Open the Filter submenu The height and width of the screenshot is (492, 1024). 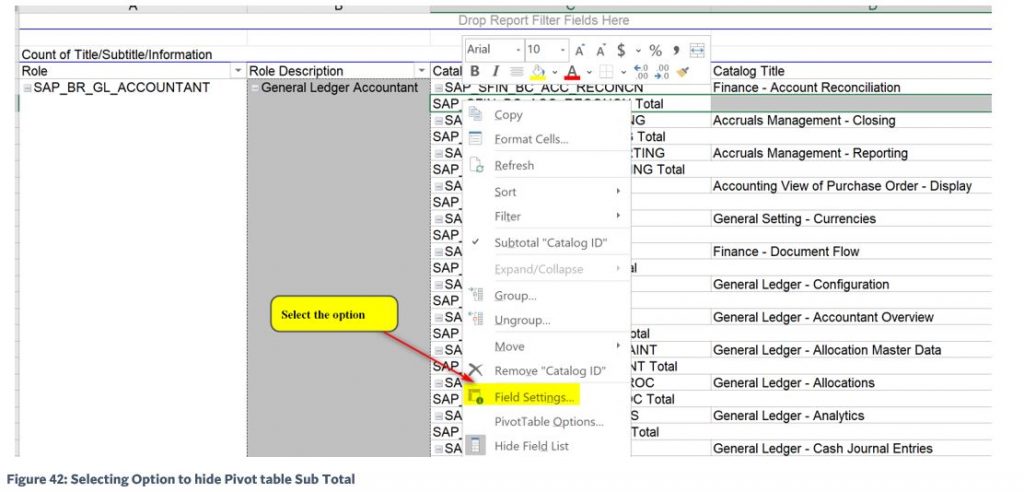coord(546,216)
